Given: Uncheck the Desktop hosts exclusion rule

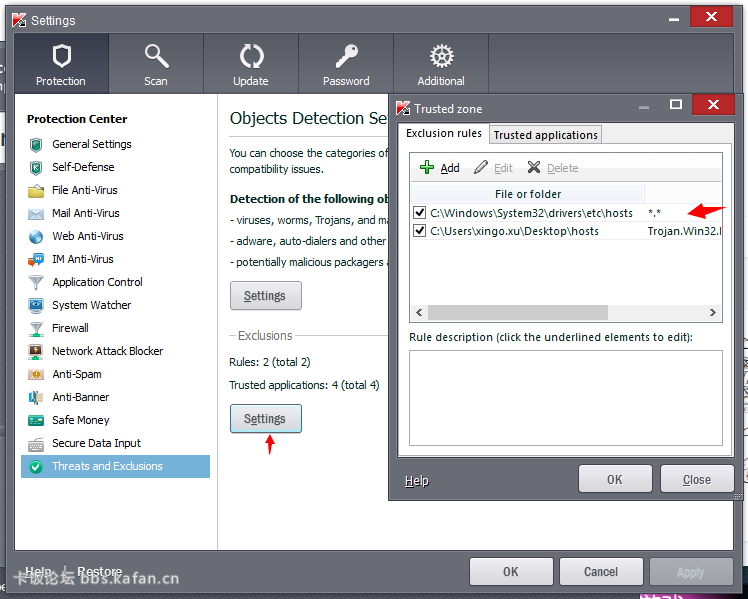Looking at the screenshot, I should point(419,231).
